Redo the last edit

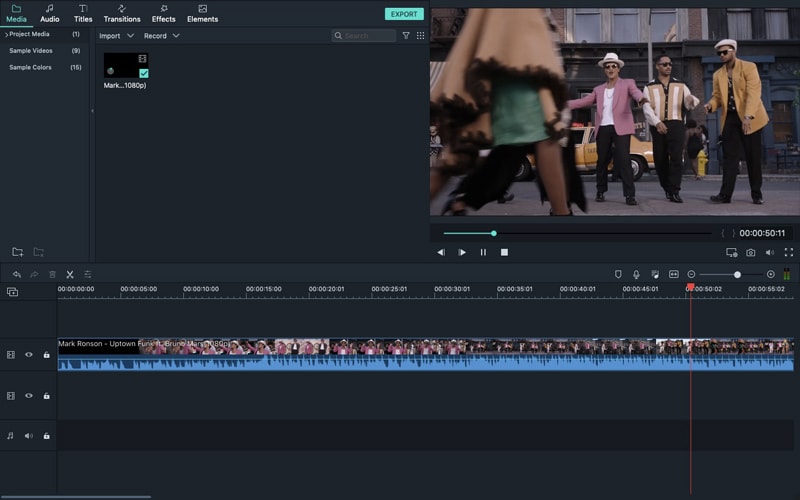point(34,274)
